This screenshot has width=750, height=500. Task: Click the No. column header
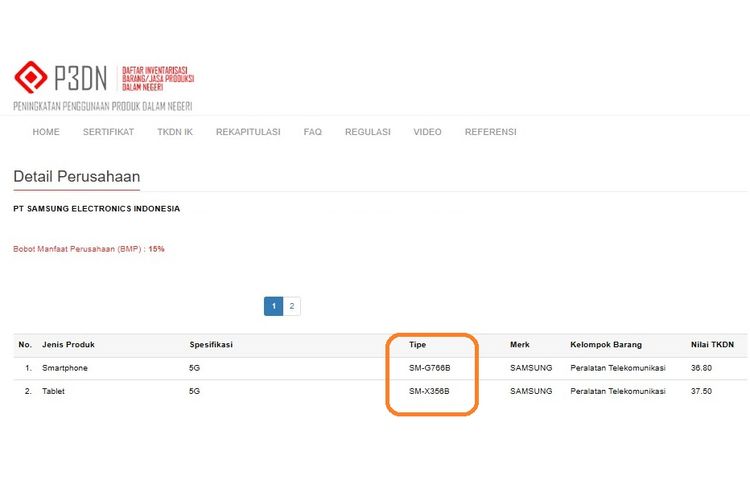click(x=25, y=344)
